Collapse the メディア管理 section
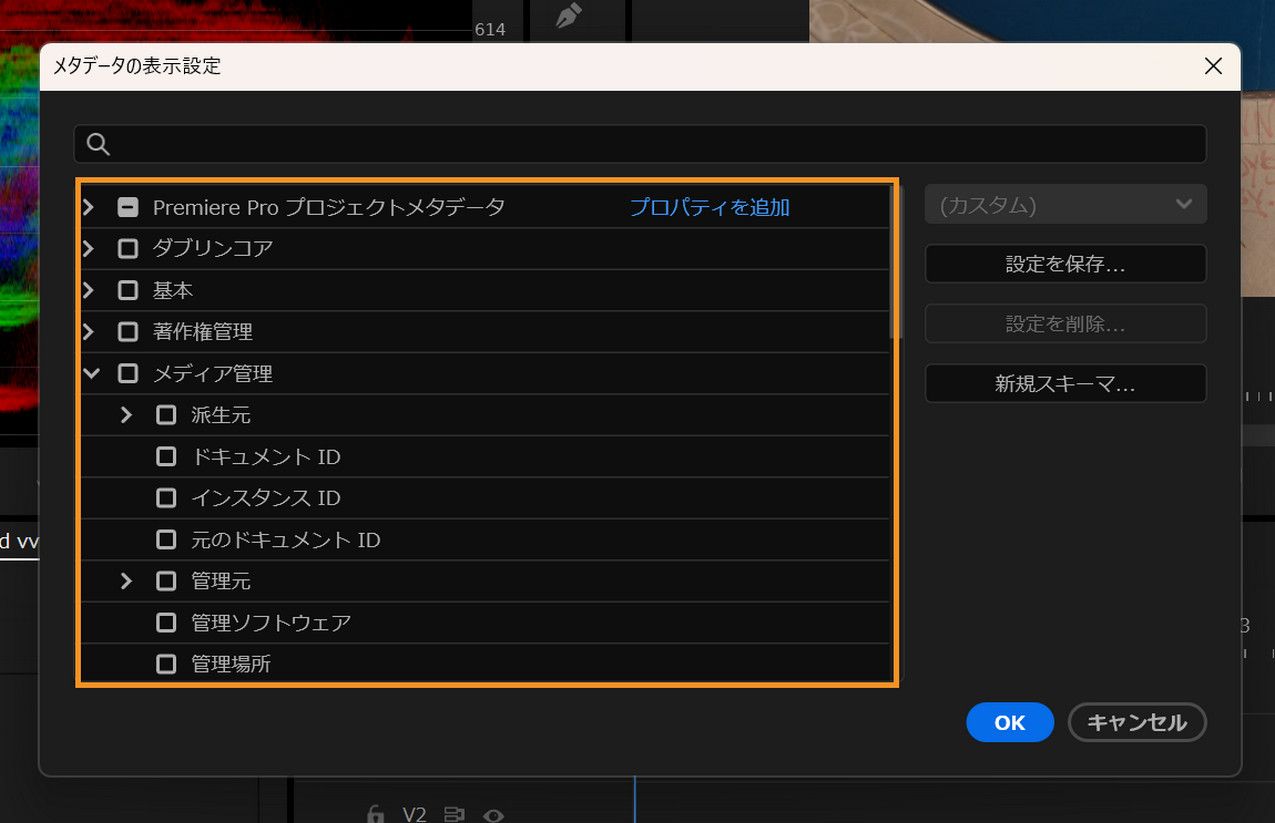Screen dimensions: 1275x823 (91, 373)
